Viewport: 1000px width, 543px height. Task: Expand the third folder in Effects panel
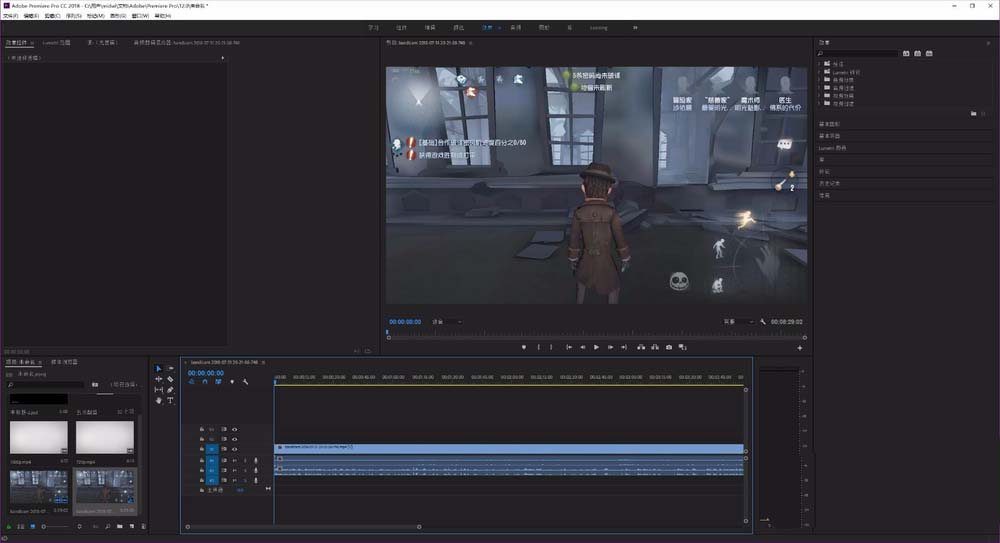820,80
